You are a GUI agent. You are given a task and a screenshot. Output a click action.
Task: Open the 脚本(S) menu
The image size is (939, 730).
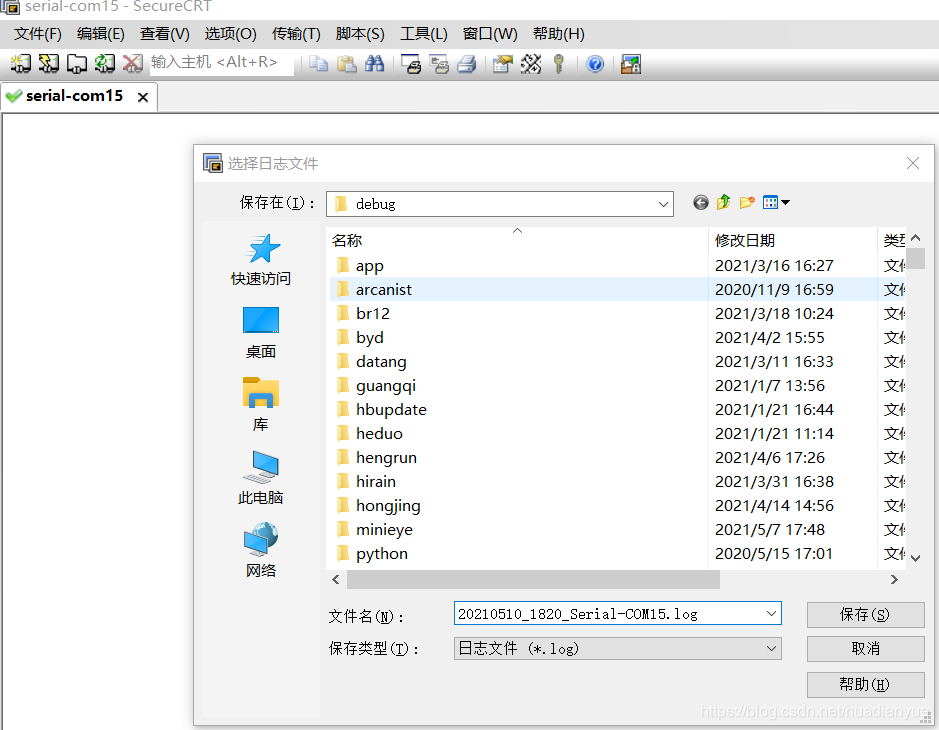pos(360,34)
